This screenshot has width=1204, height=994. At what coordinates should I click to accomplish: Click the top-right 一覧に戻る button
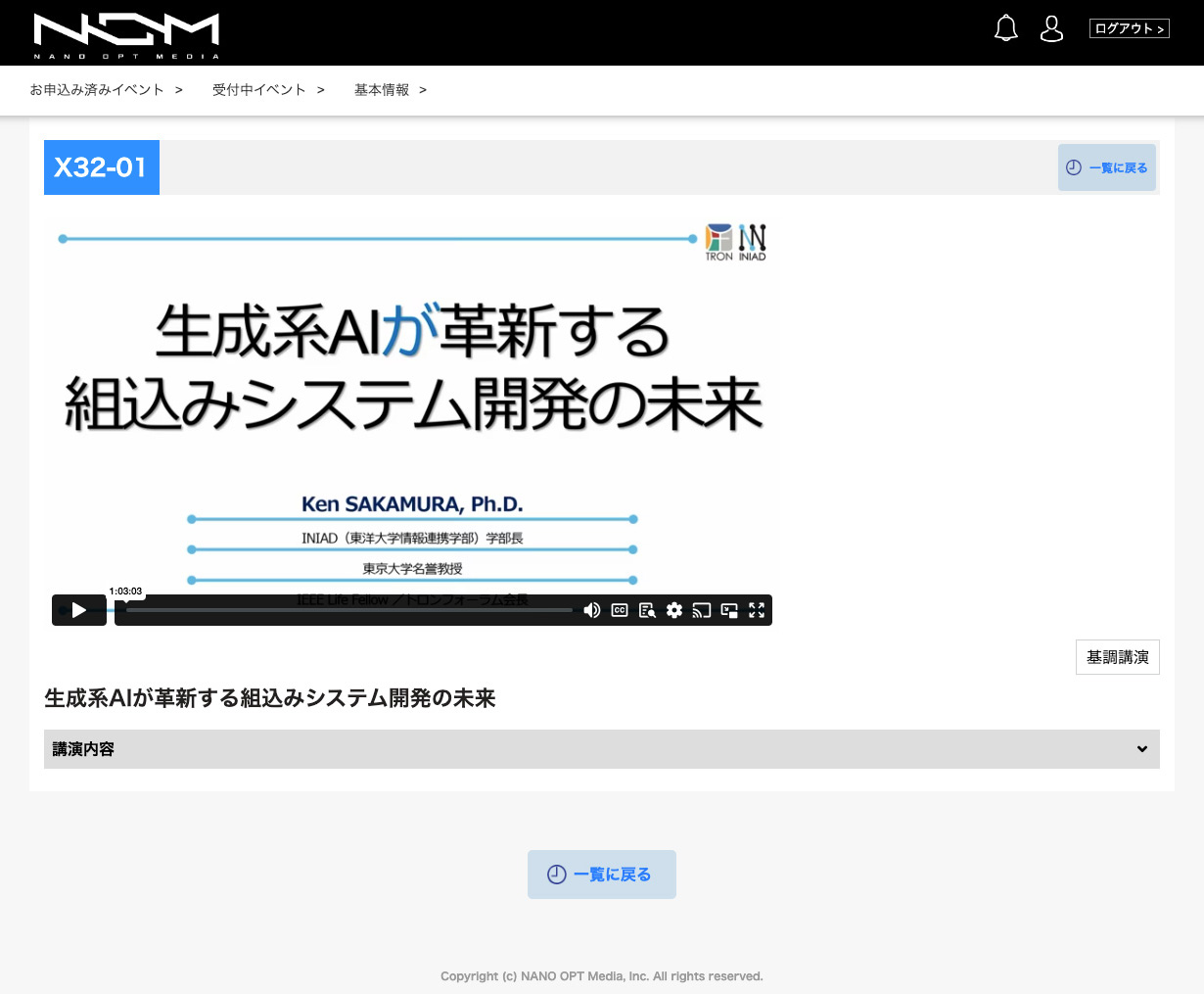[1107, 167]
